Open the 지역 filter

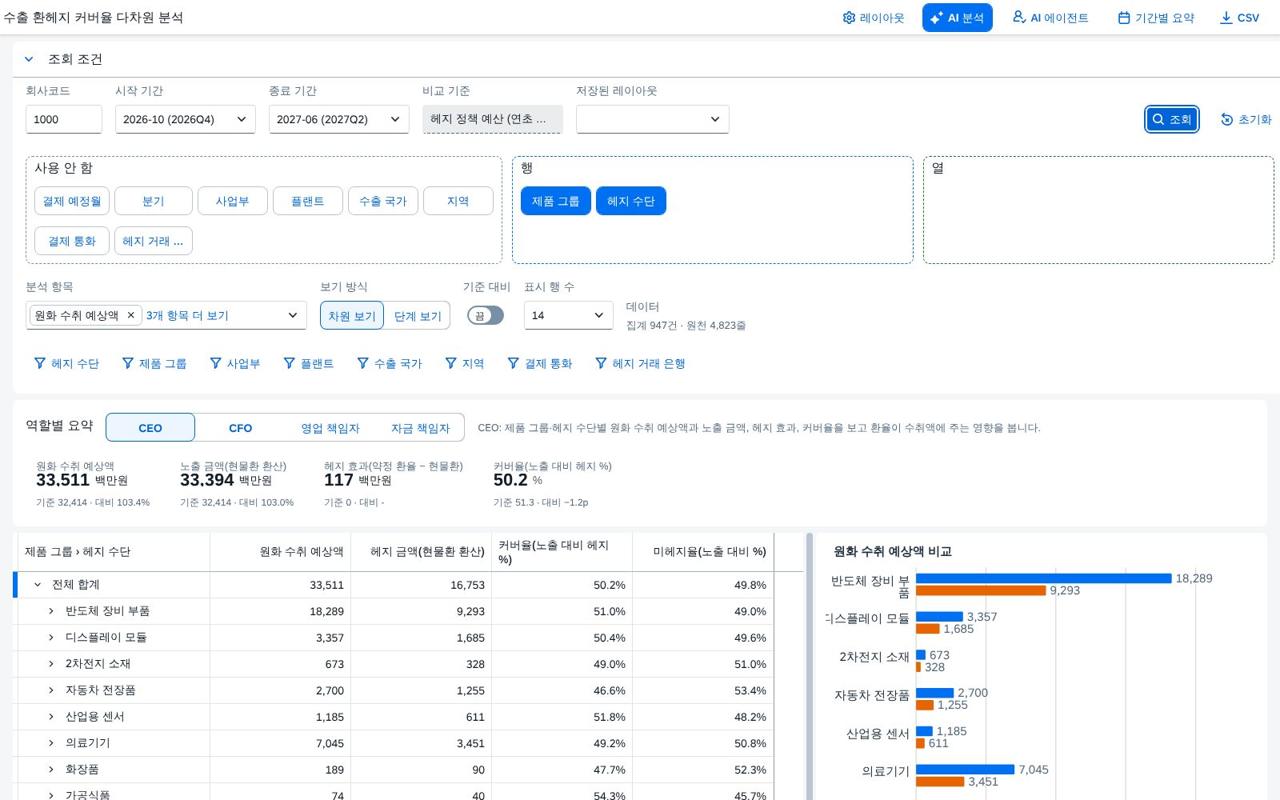point(464,364)
